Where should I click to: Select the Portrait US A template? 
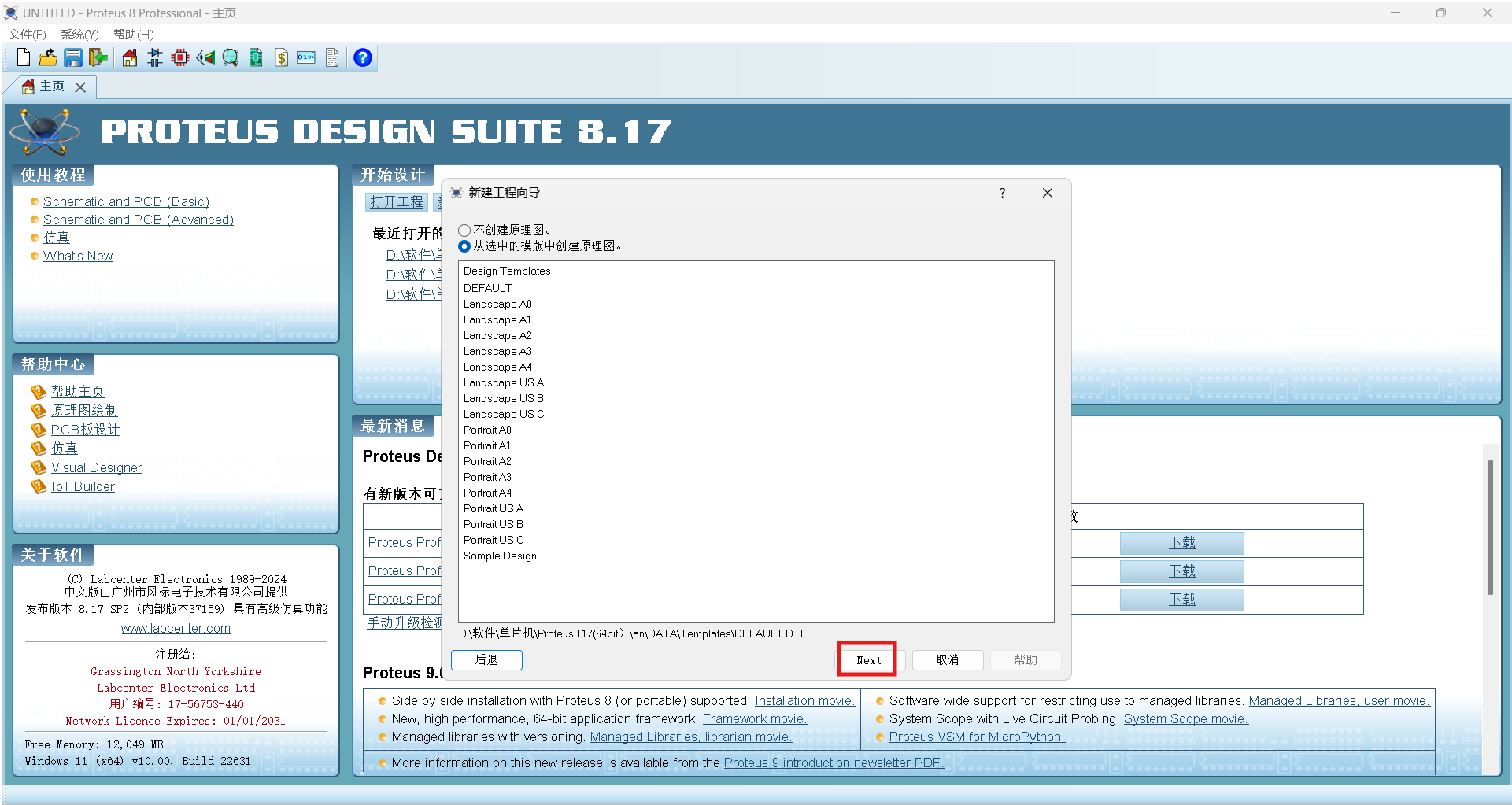pos(494,508)
